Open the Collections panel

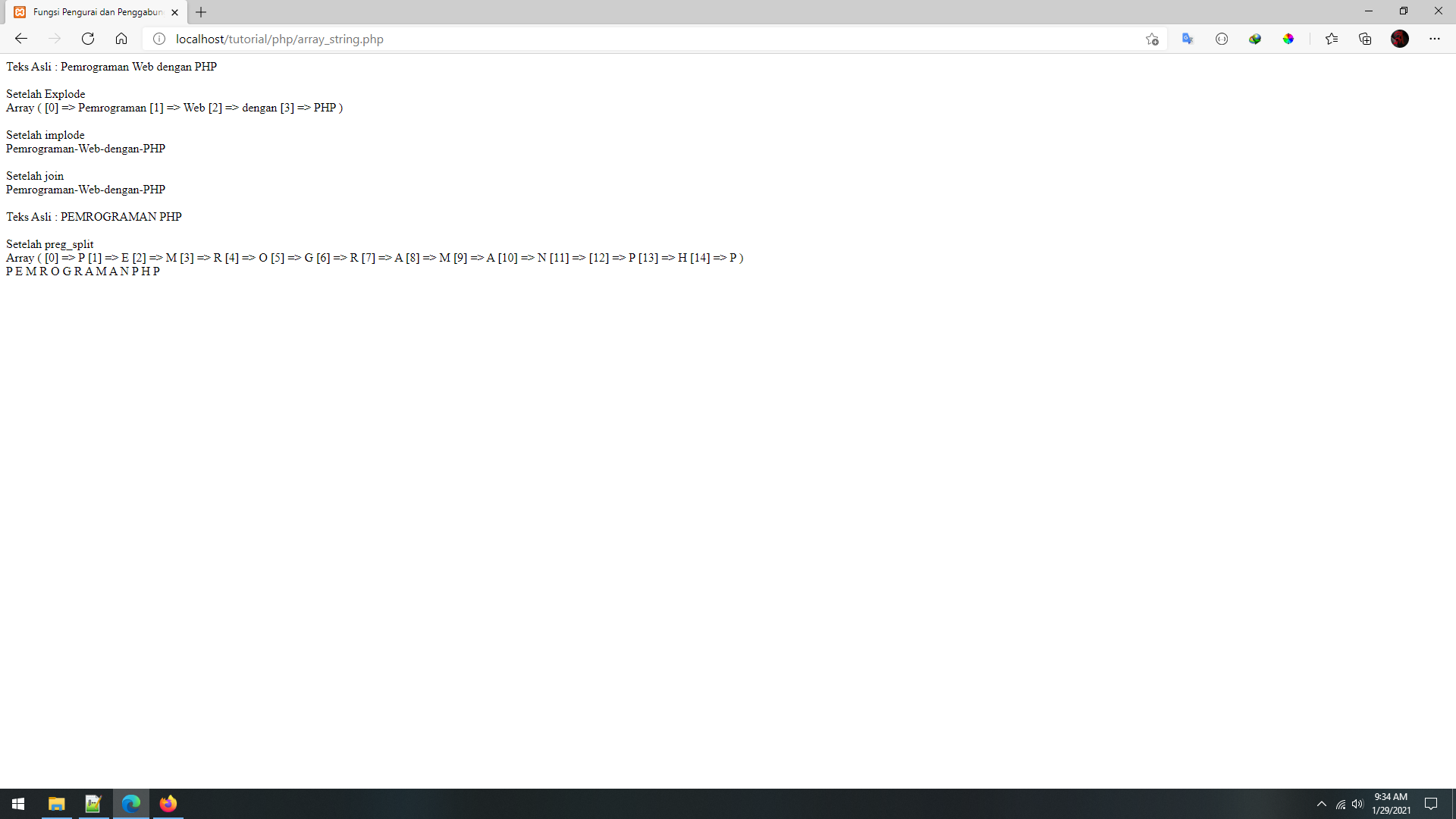coord(1366,39)
